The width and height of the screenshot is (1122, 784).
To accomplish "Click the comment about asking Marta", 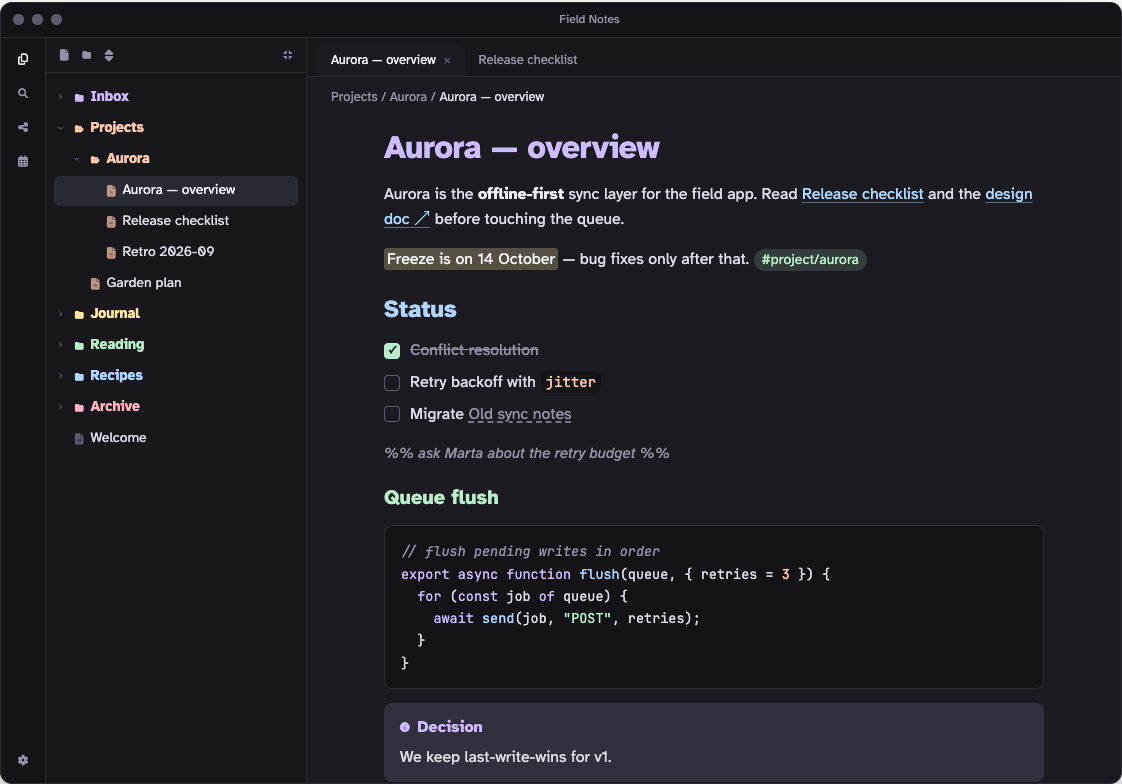I will (x=527, y=453).
